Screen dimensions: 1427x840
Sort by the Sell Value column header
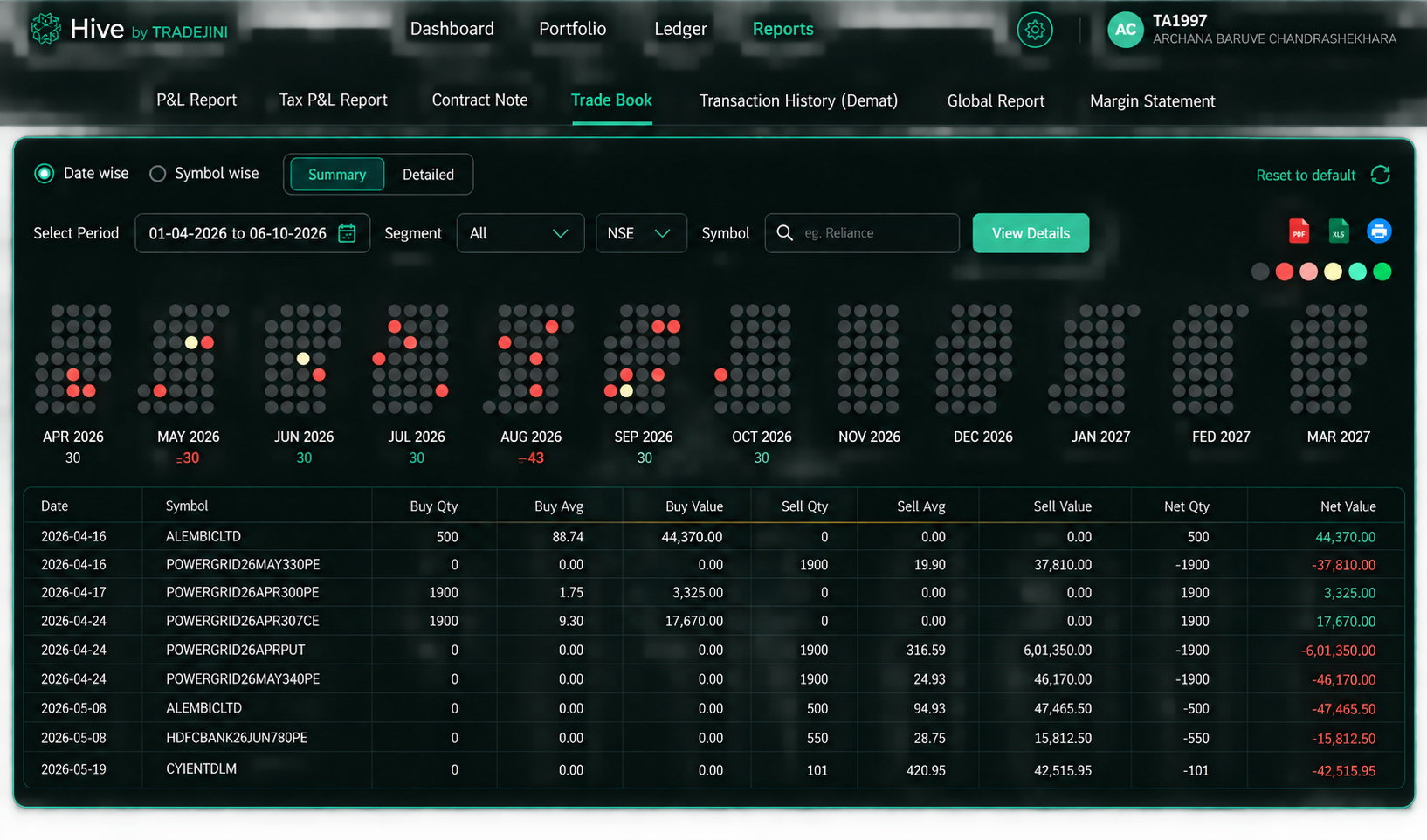(1062, 506)
